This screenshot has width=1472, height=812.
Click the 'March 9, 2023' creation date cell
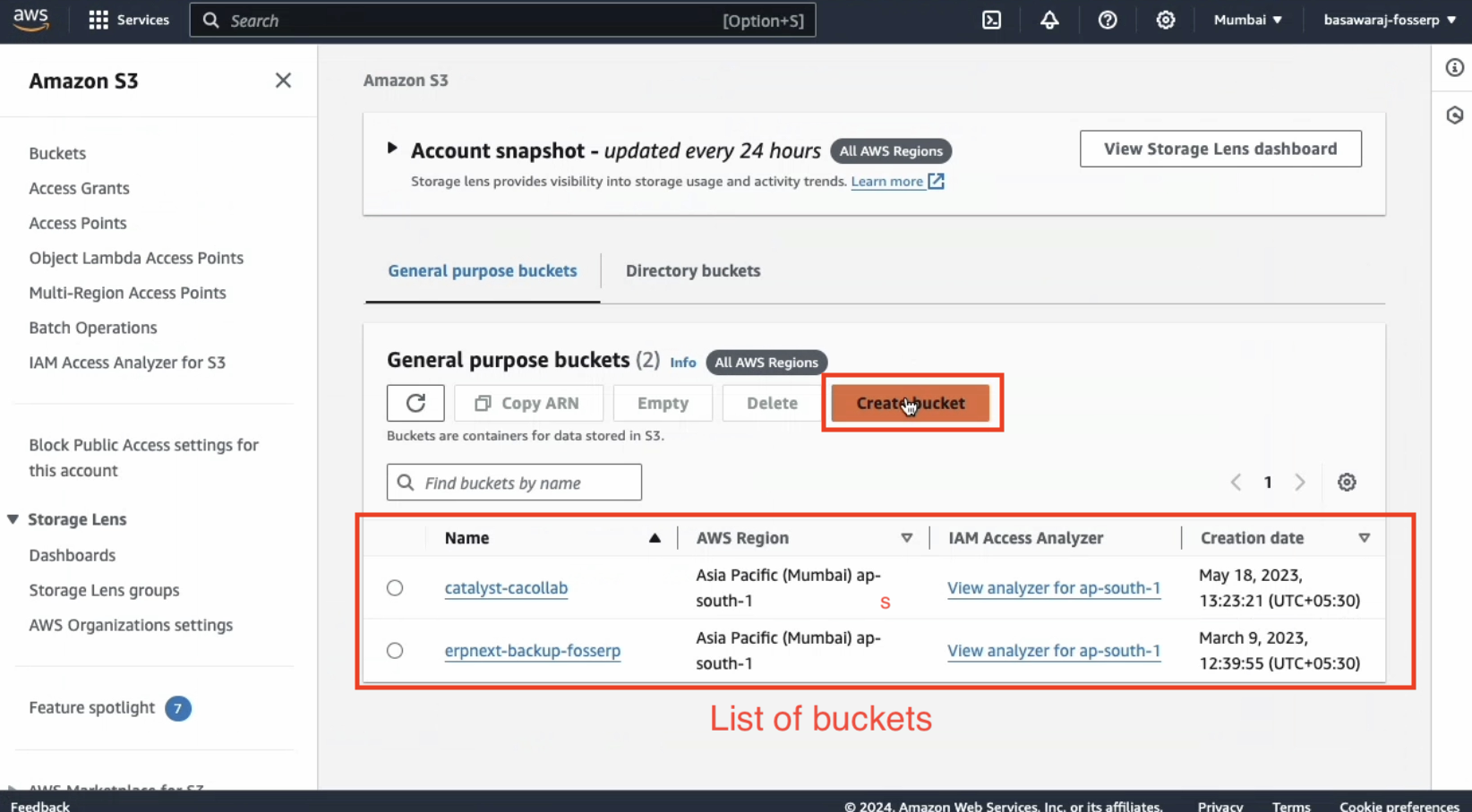click(x=1279, y=651)
